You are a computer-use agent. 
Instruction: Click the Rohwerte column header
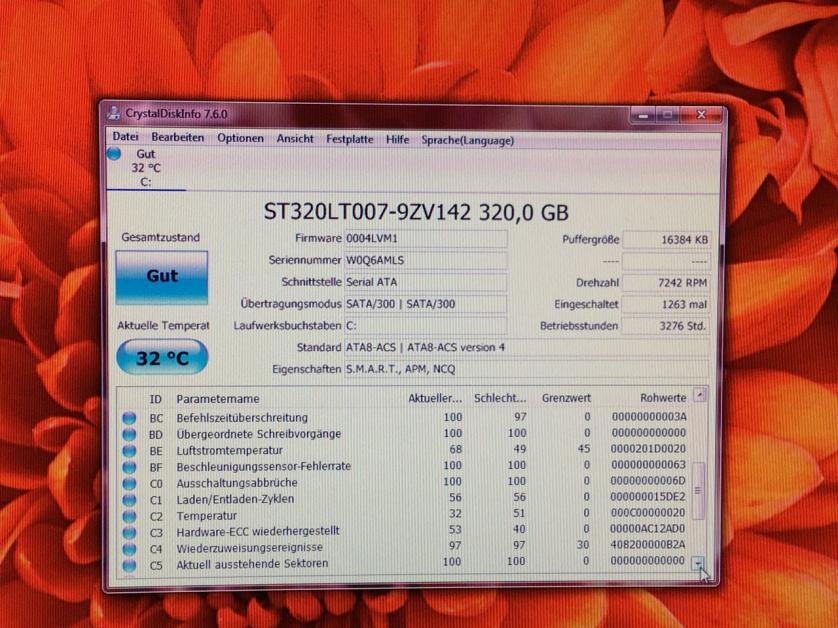[663, 398]
